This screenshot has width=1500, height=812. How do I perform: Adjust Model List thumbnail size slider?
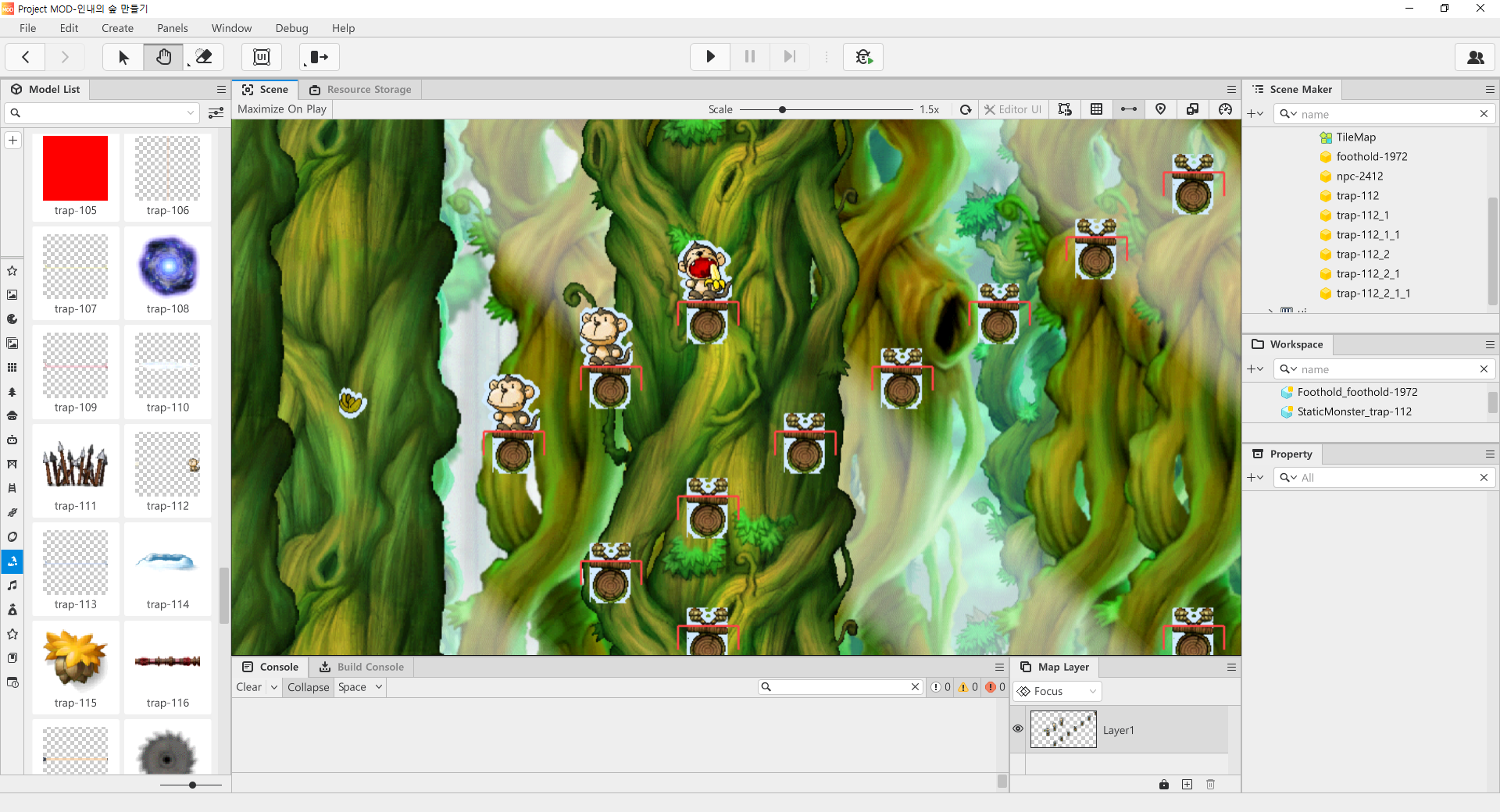(191, 785)
